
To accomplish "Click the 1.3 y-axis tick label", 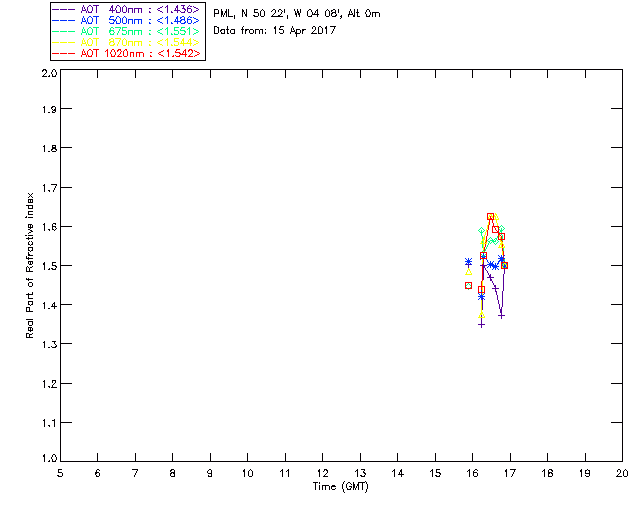I will [49, 344].
